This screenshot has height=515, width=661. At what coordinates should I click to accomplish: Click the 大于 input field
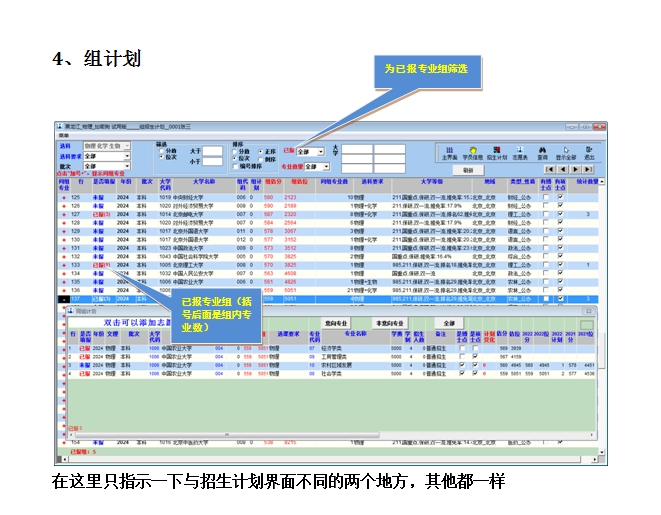coord(212,151)
